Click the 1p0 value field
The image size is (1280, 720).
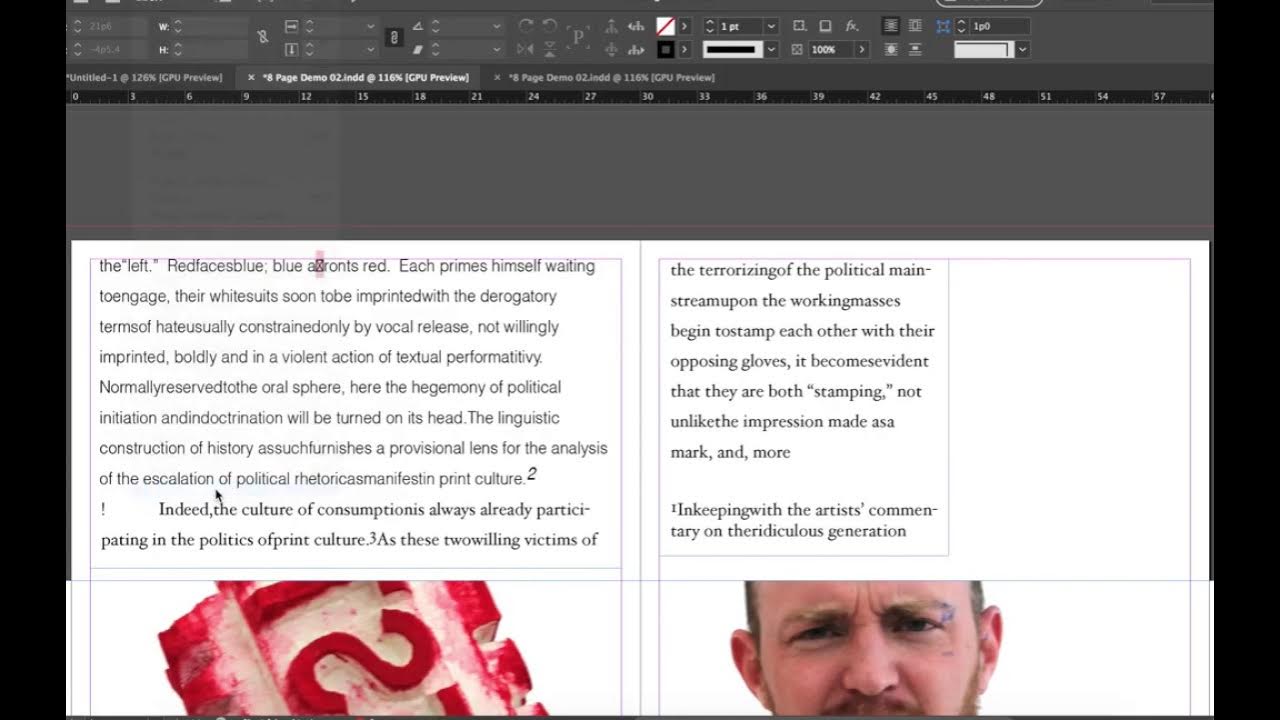tap(999, 26)
